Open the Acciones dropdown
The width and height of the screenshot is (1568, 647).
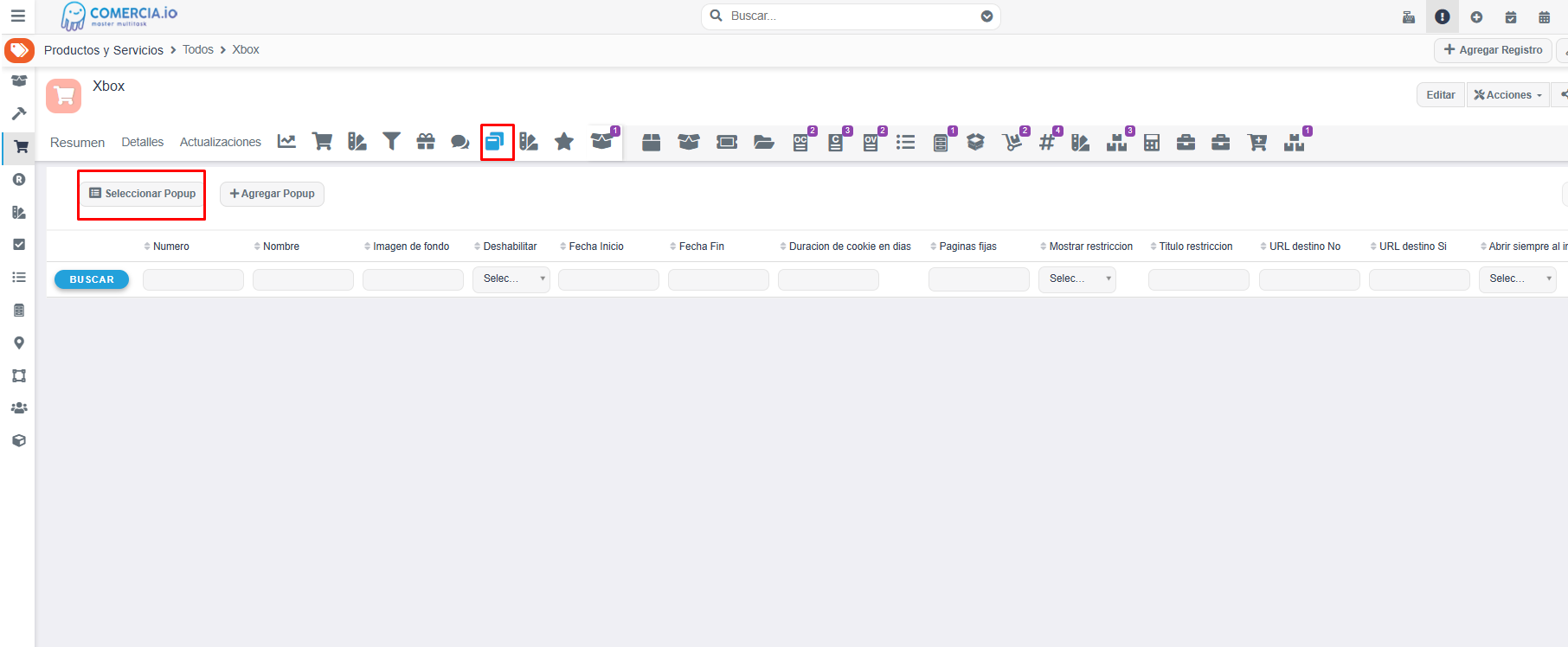point(1508,95)
